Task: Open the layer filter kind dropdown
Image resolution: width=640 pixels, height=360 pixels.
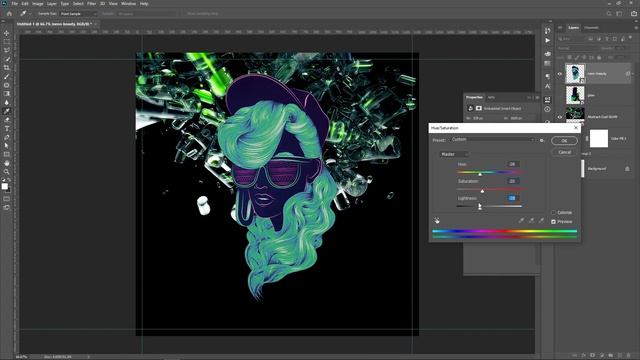Action: [572, 39]
